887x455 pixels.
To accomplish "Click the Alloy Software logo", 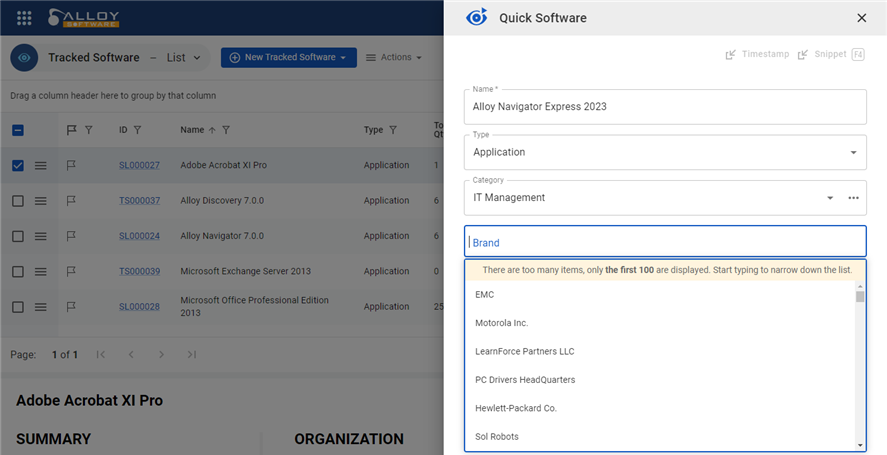I will pyautogui.click(x=83, y=18).
